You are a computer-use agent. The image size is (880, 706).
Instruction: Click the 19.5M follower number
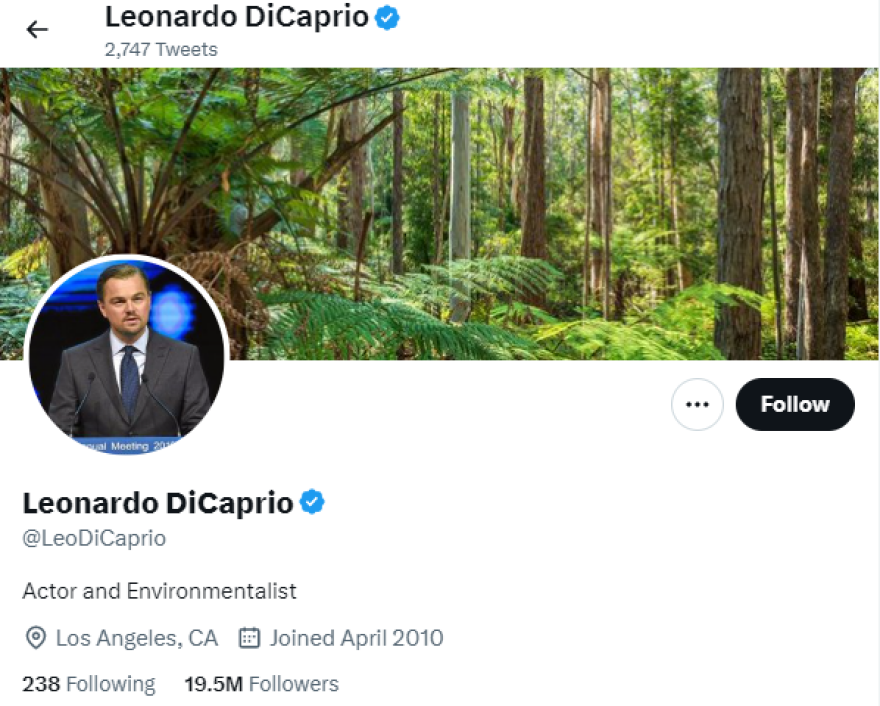[x=213, y=684]
